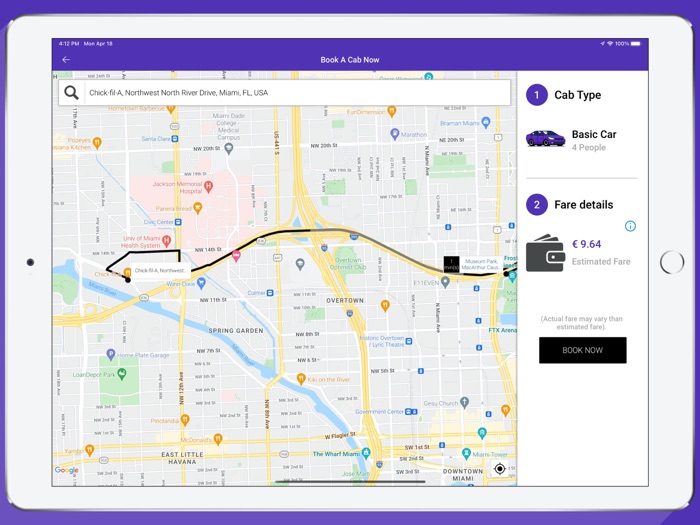Go back using the arrow in header
The image size is (700, 525).
coord(66,59)
